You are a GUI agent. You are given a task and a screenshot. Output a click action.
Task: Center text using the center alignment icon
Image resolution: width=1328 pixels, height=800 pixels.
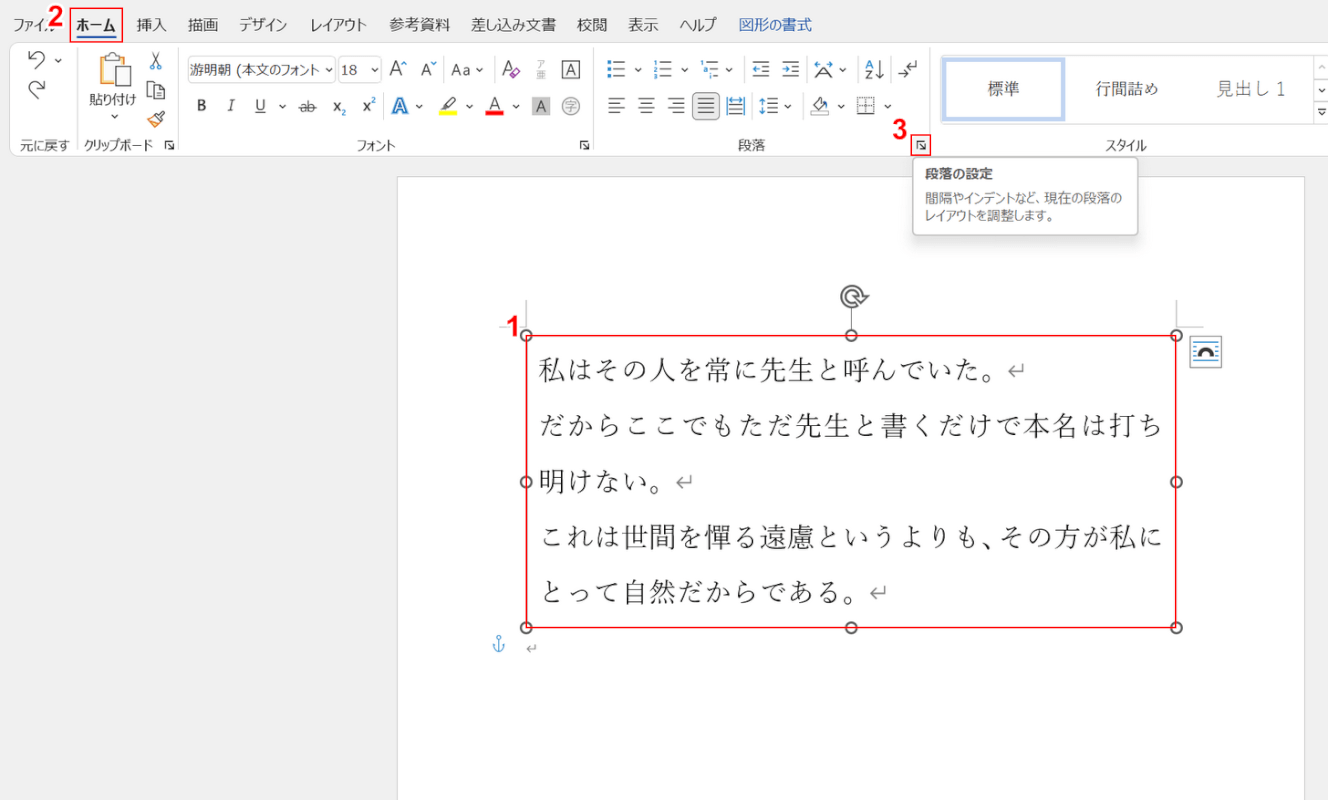point(647,106)
